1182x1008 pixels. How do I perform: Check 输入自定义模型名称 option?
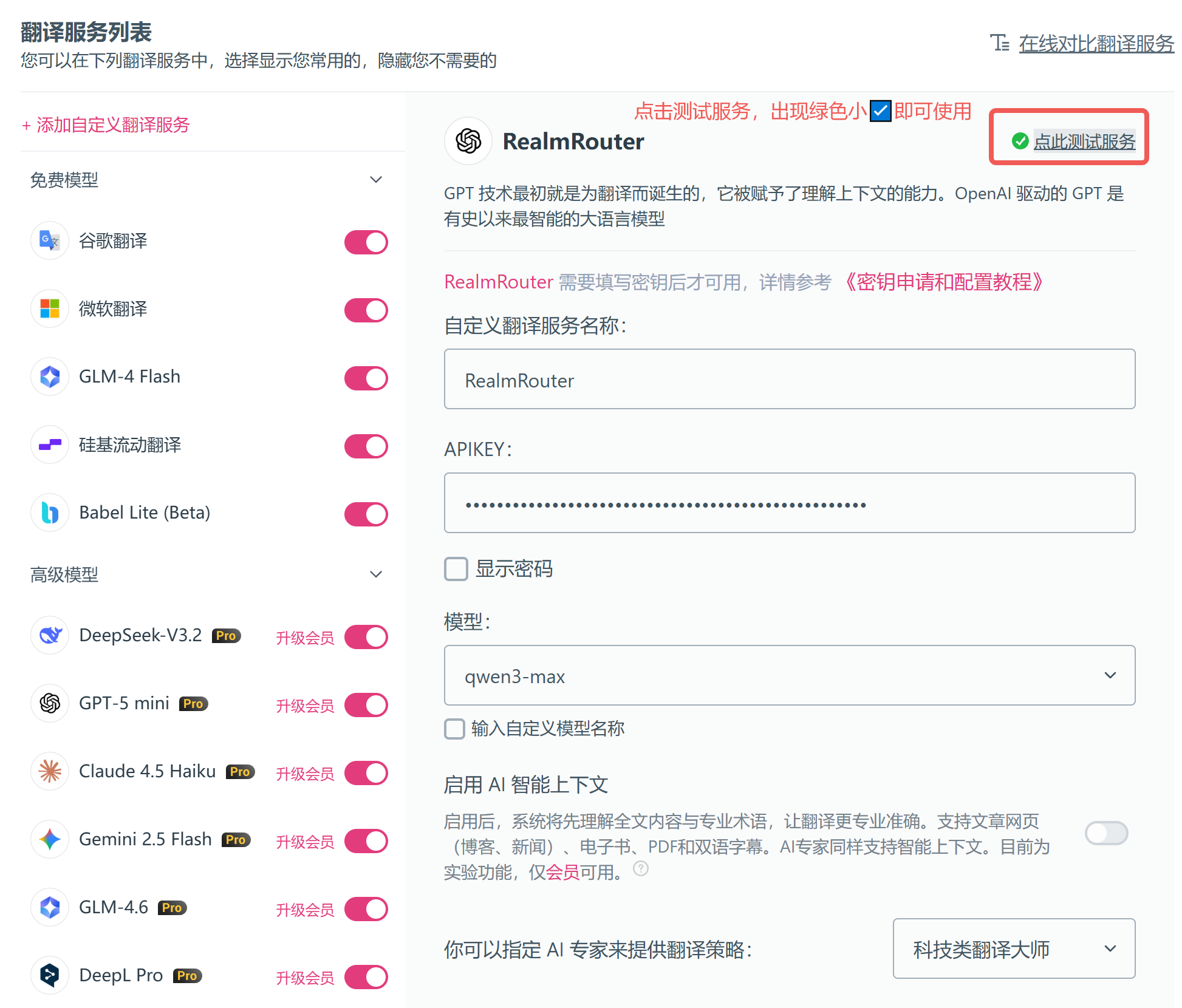454,729
